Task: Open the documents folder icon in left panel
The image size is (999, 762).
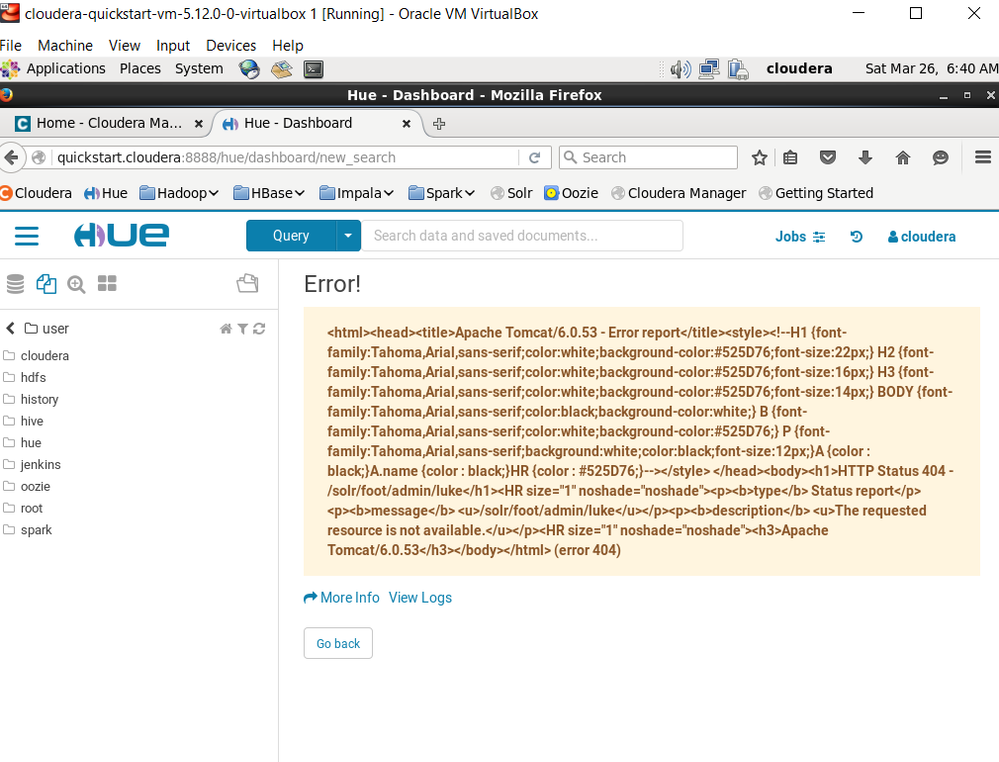Action: (247, 284)
